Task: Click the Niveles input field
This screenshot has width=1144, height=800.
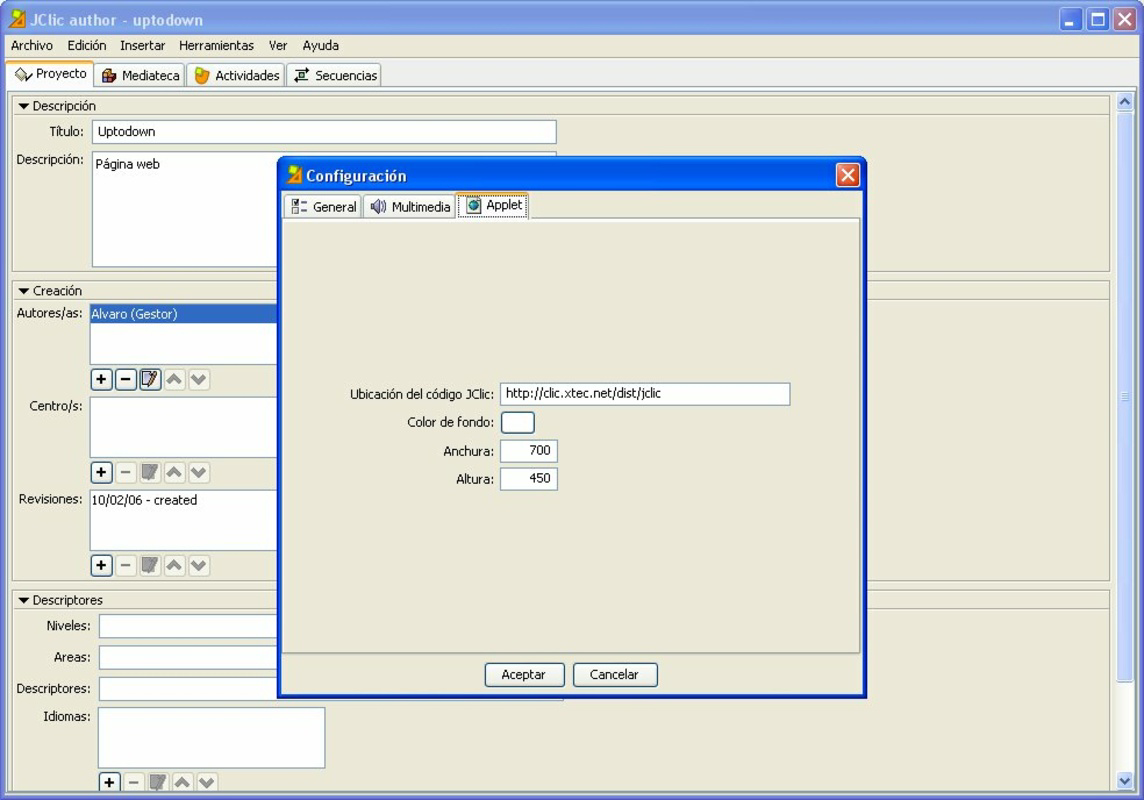Action: pos(188,626)
